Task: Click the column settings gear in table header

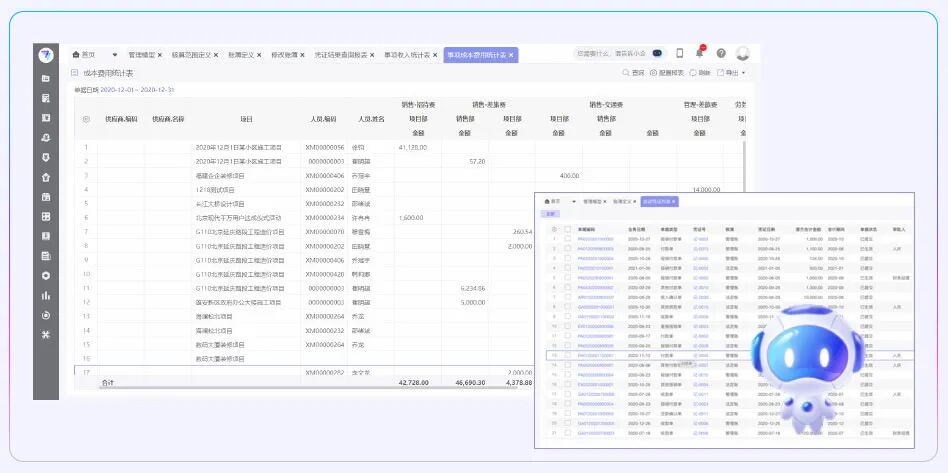Action: [85, 118]
